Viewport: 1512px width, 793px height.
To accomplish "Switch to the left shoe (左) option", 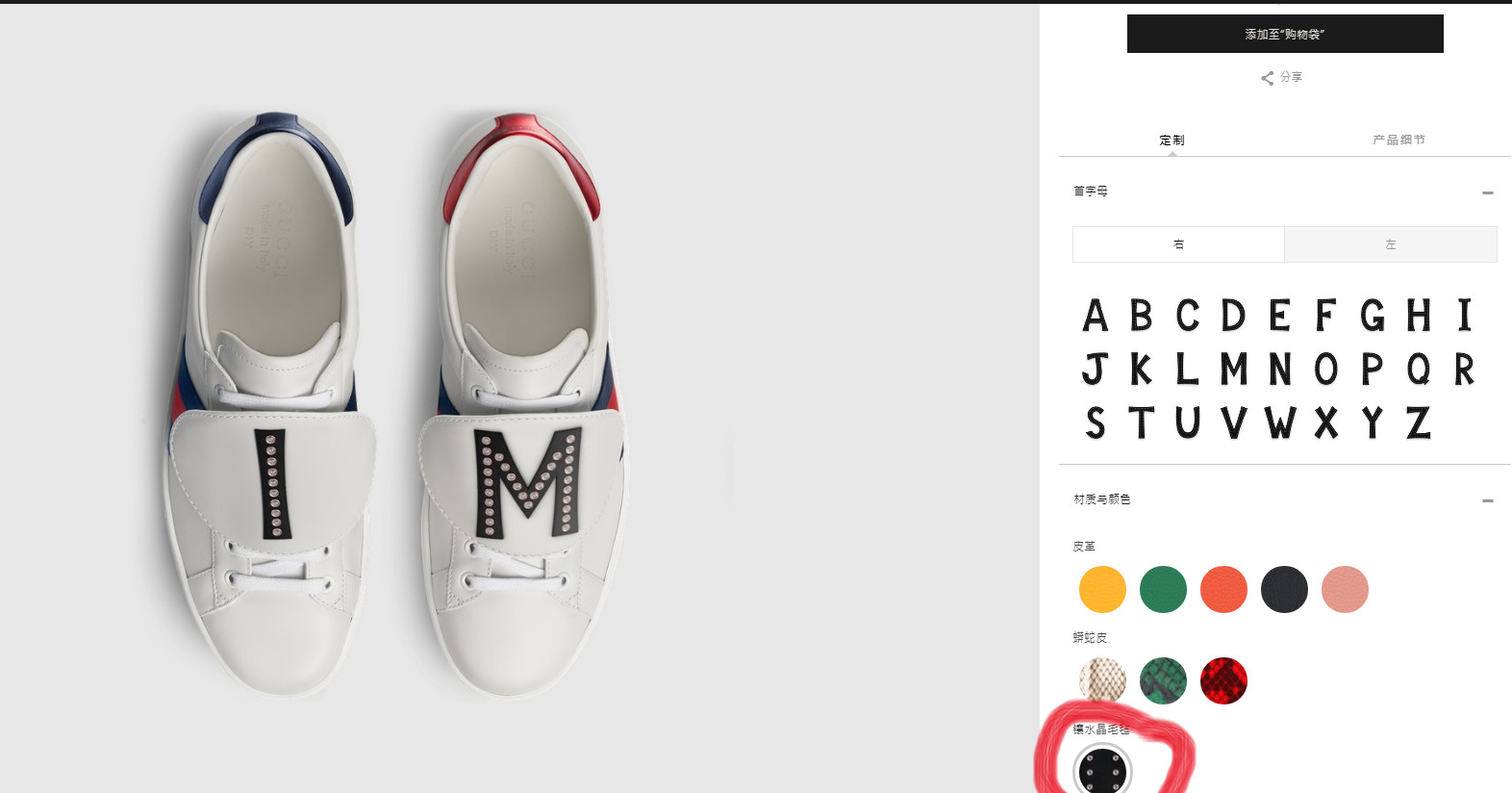I will (x=1390, y=244).
